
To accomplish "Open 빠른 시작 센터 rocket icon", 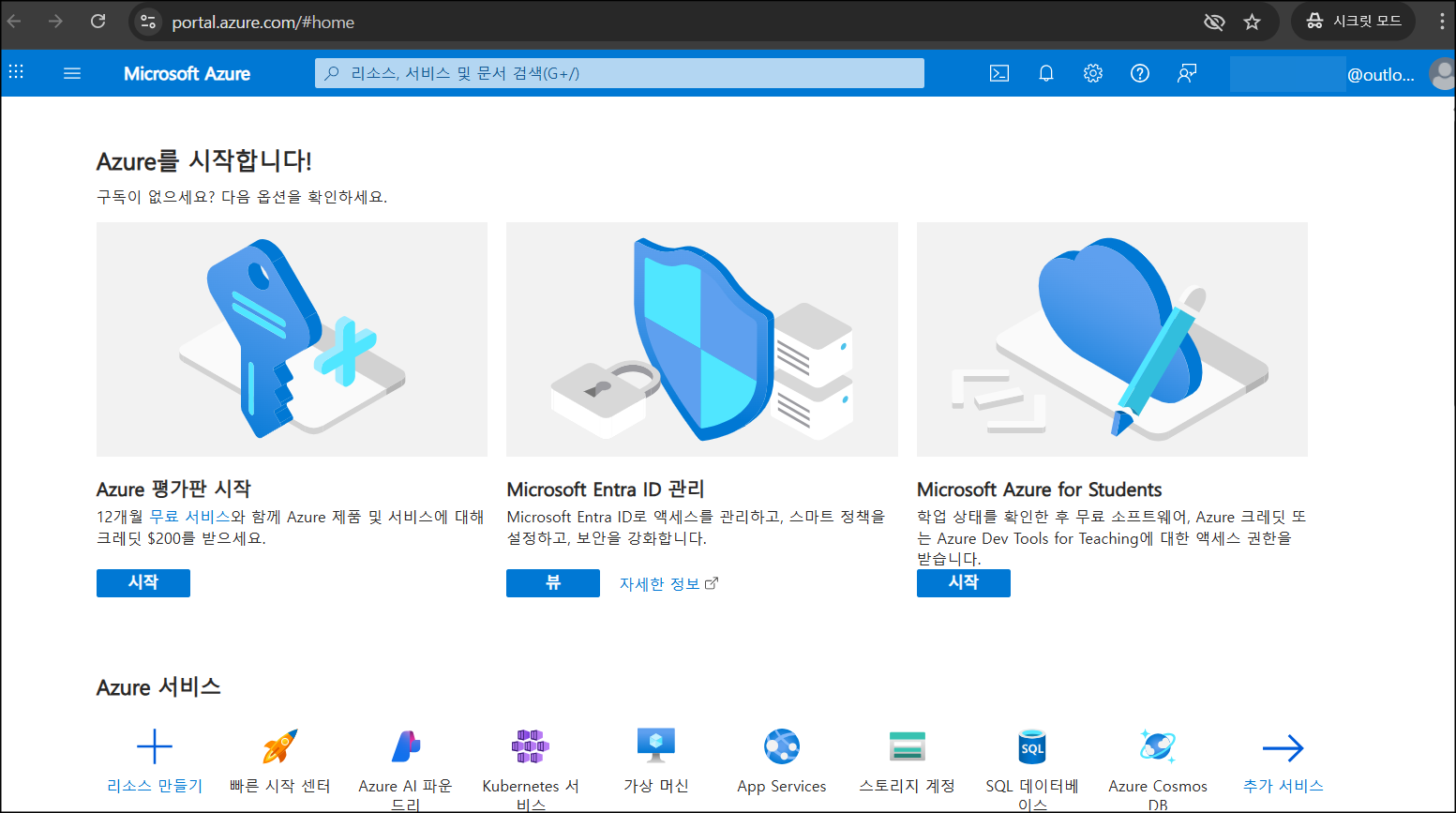I will point(280,747).
